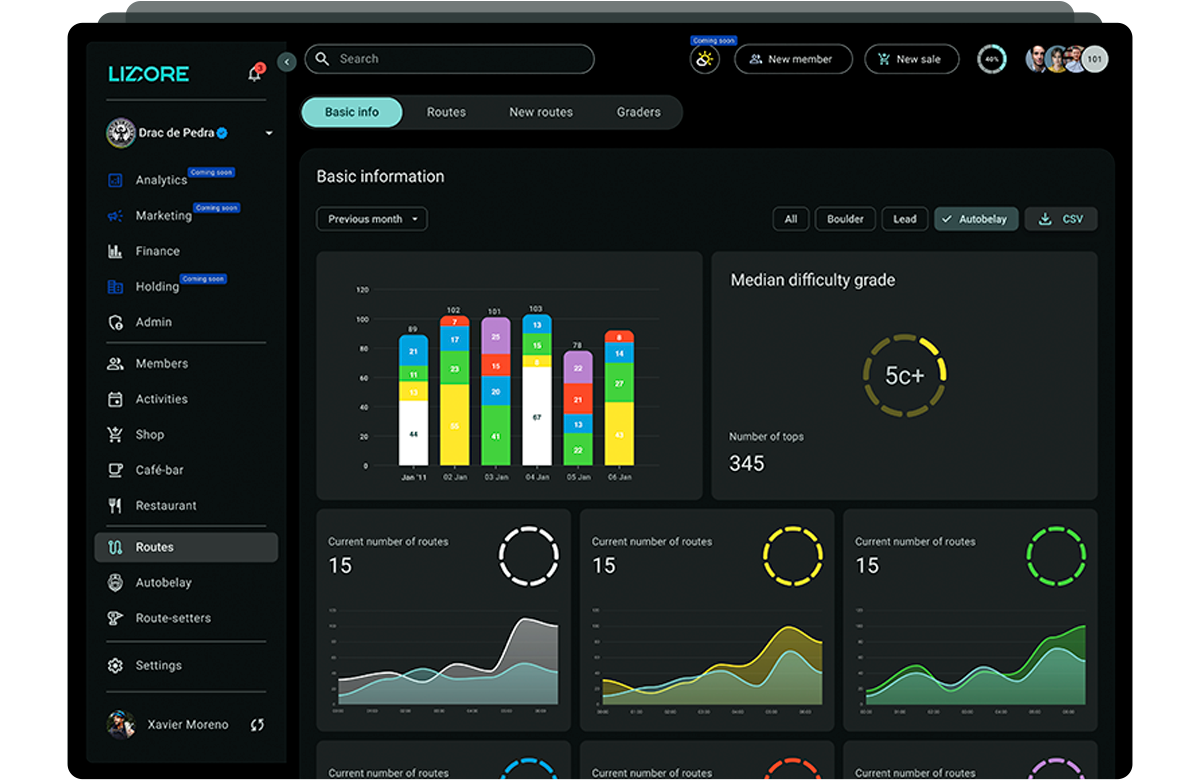
Task: Click the sync icon beside Xavier Moreno
Action: [257, 725]
